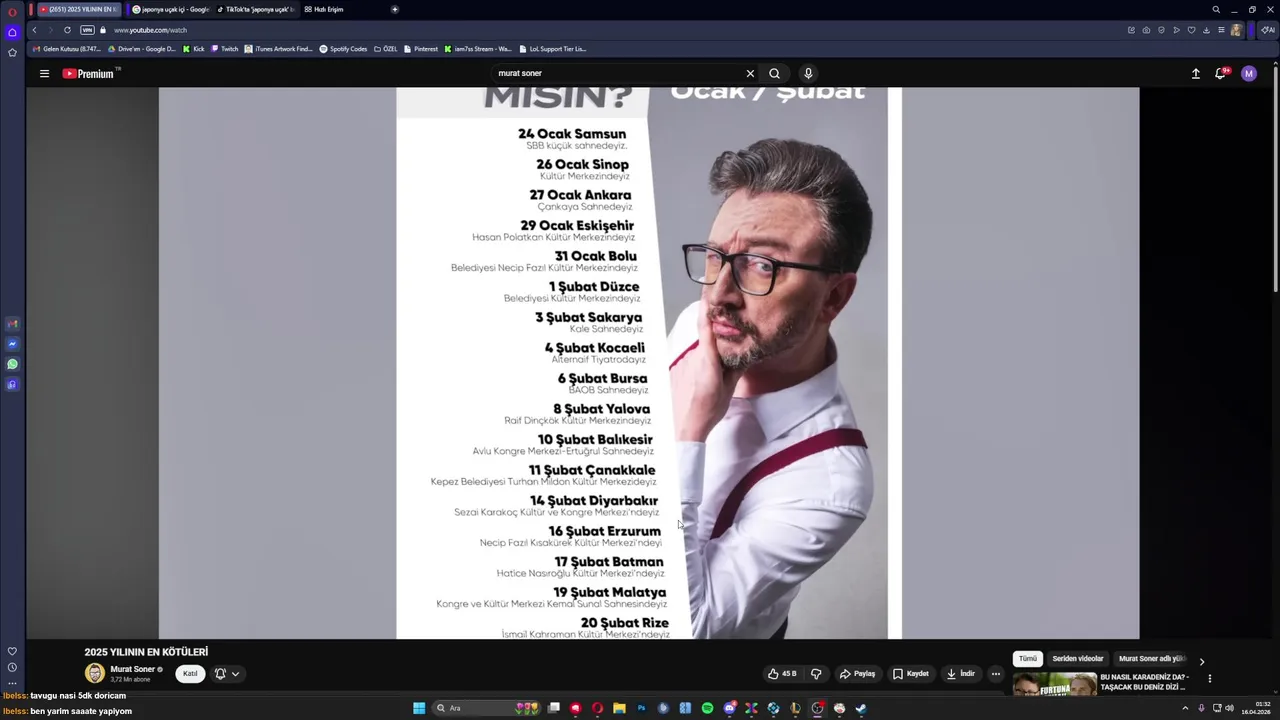Toggle the Opera VPN badge
Image resolution: width=1280 pixels, height=720 pixels.
(x=87, y=30)
